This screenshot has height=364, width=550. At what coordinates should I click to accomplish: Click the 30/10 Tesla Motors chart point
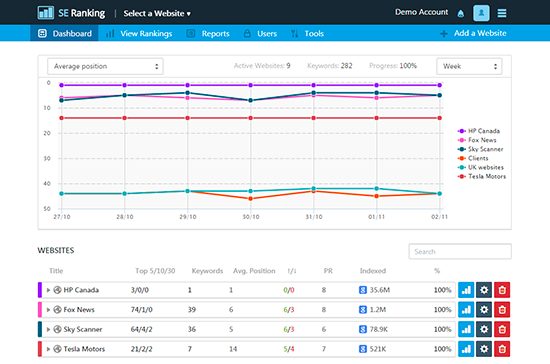coord(250,118)
